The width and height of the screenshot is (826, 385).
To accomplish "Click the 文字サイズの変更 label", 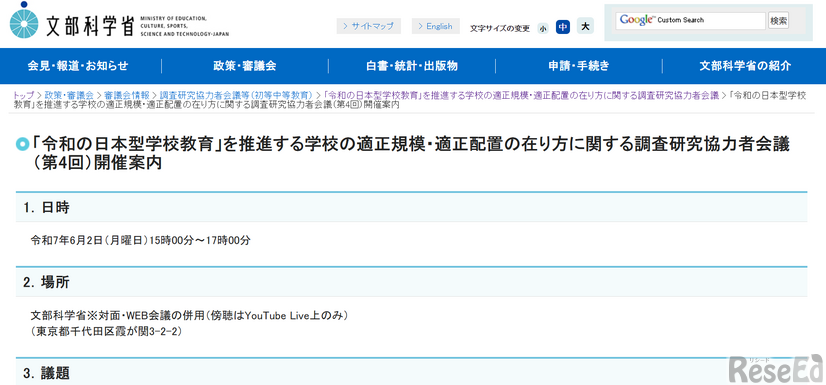I will [x=500, y=29].
